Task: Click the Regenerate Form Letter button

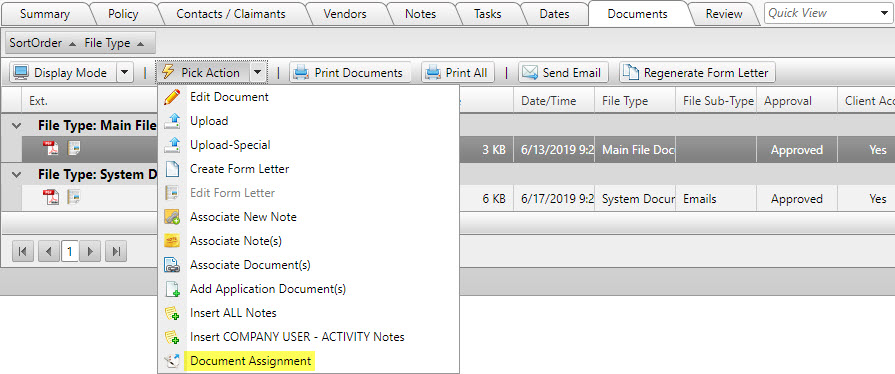Action: [x=697, y=73]
